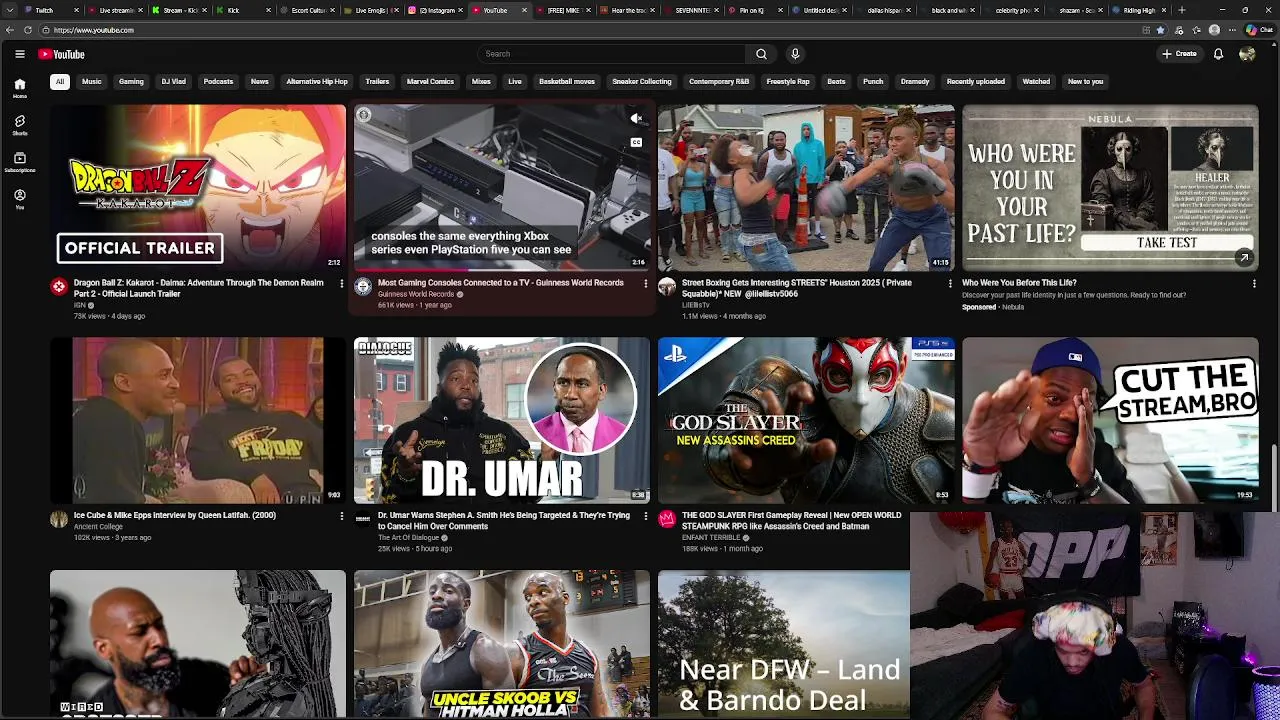Open more options for Most Gaming Consoles video

click(x=645, y=284)
